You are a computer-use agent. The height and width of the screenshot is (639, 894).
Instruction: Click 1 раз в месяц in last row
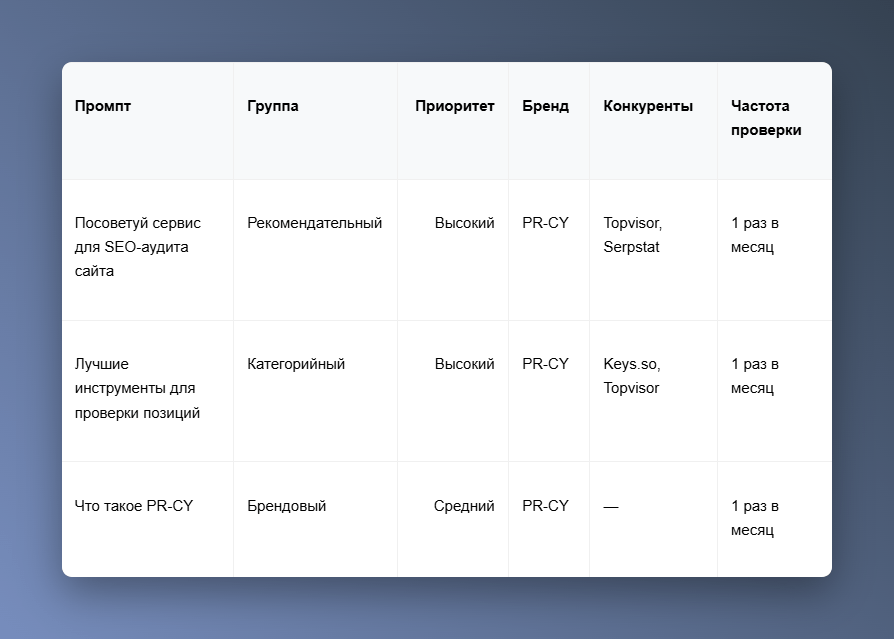pos(755,518)
